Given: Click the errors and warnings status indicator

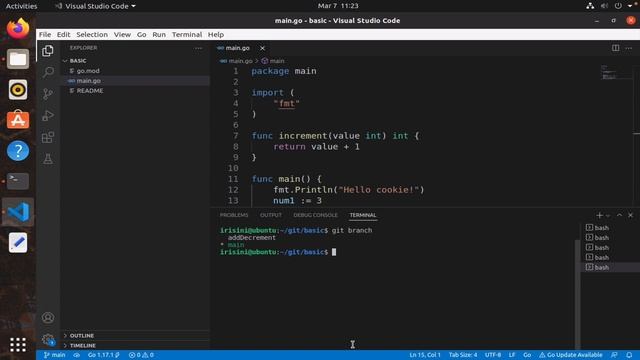Looking at the screenshot, I should click(x=141, y=355).
